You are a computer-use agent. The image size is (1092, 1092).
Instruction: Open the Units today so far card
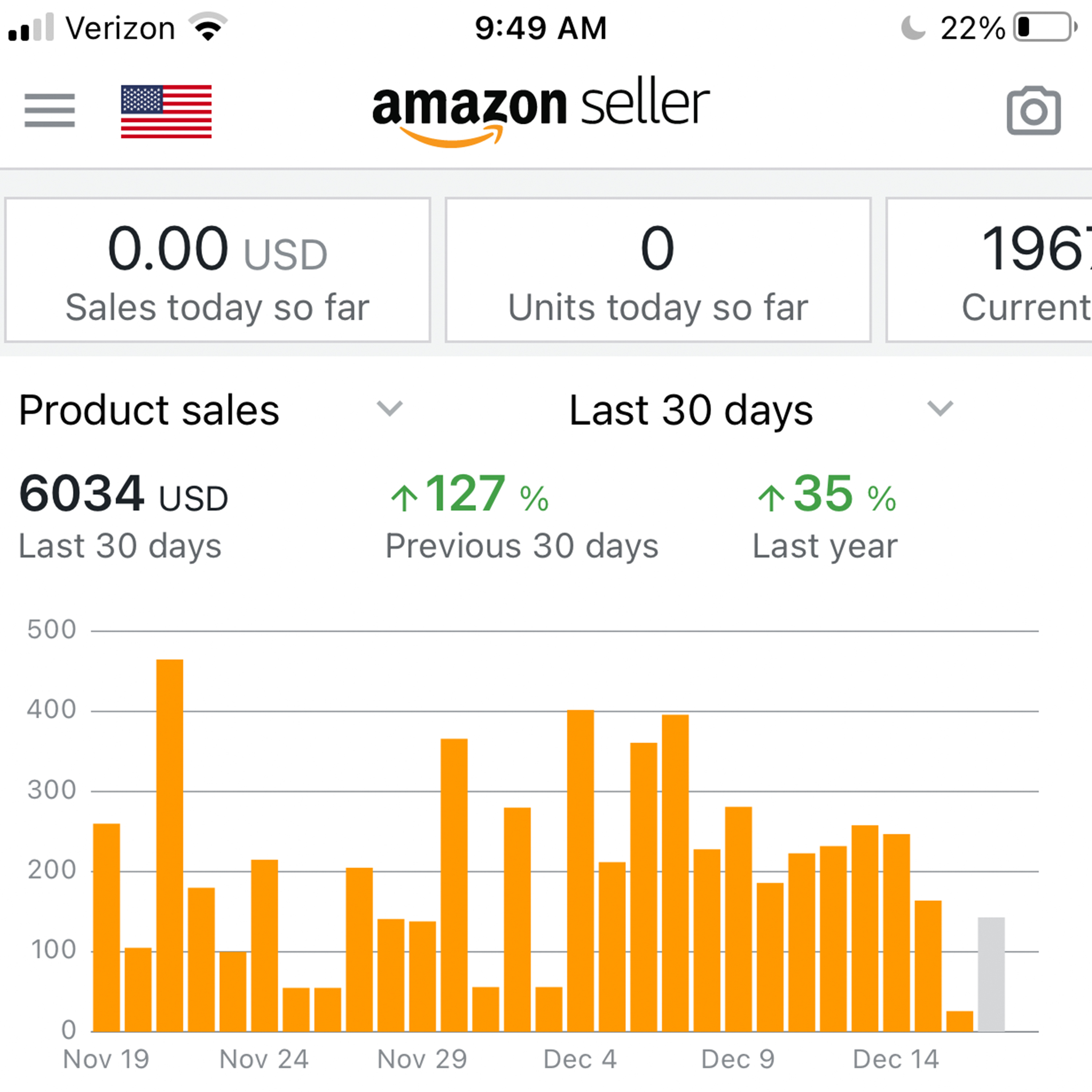click(x=658, y=270)
